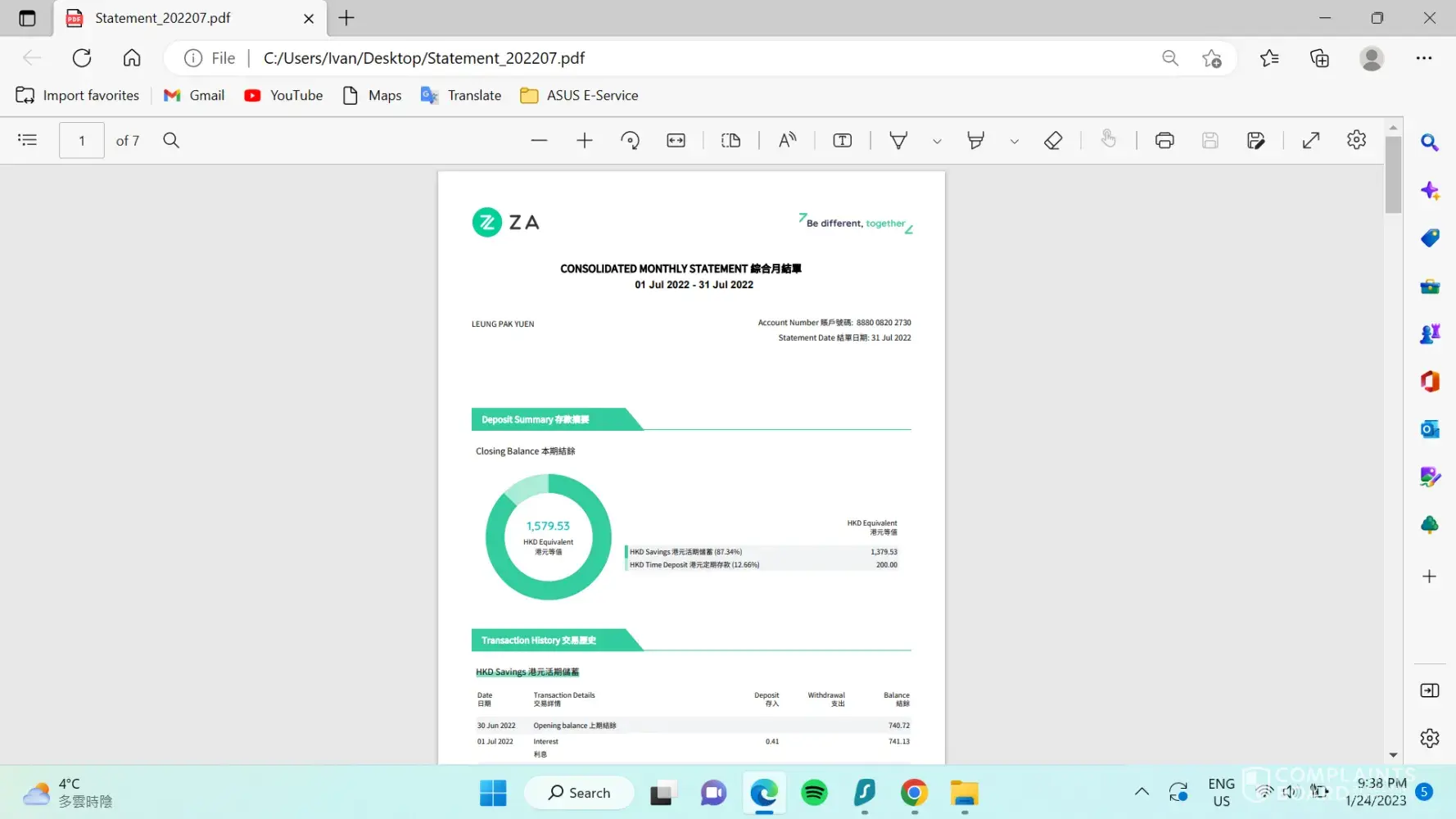Viewport: 1456px width, 819px height.
Task: Toggle the table of contents panel
Action: click(x=28, y=140)
